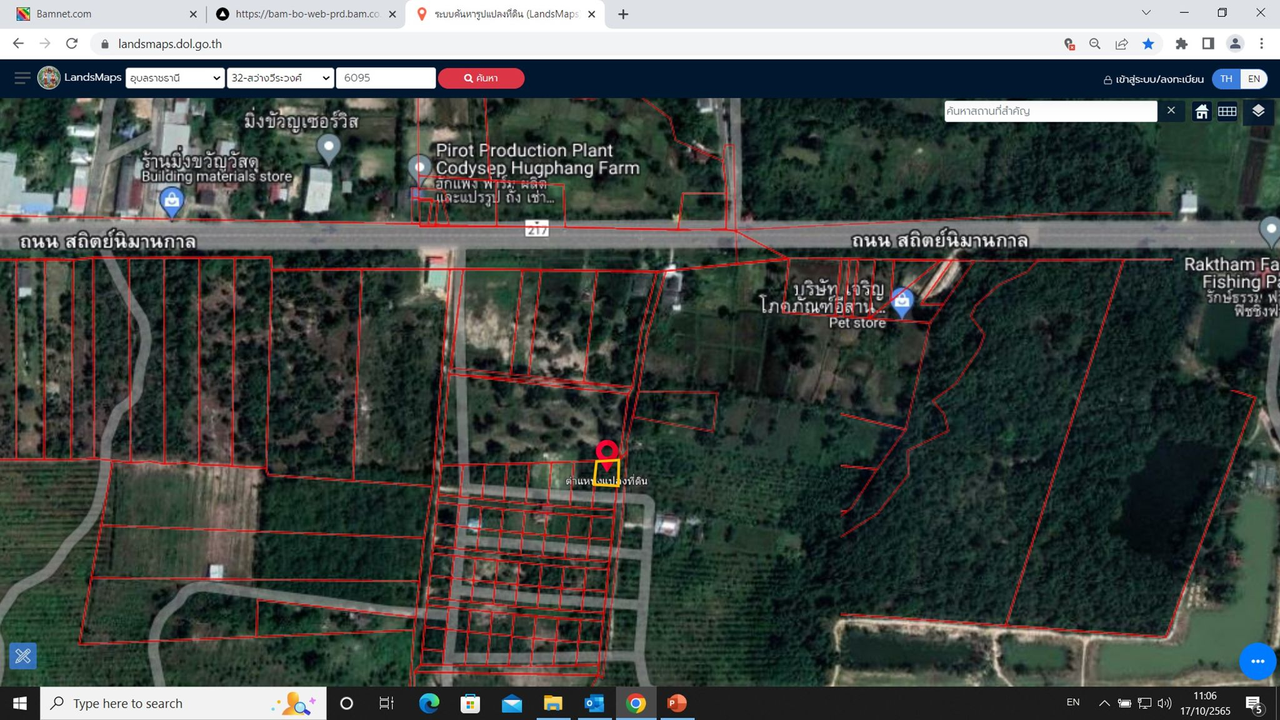Image resolution: width=1280 pixels, height=720 pixels.
Task: Click the map layers stack icon
Action: pyautogui.click(x=1258, y=111)
